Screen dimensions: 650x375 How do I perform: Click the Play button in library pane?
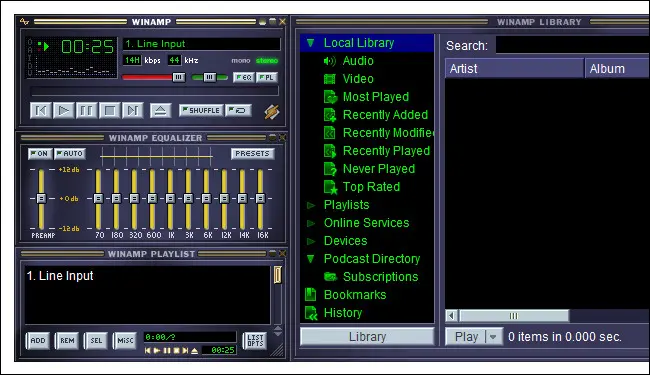coord(466,337)
